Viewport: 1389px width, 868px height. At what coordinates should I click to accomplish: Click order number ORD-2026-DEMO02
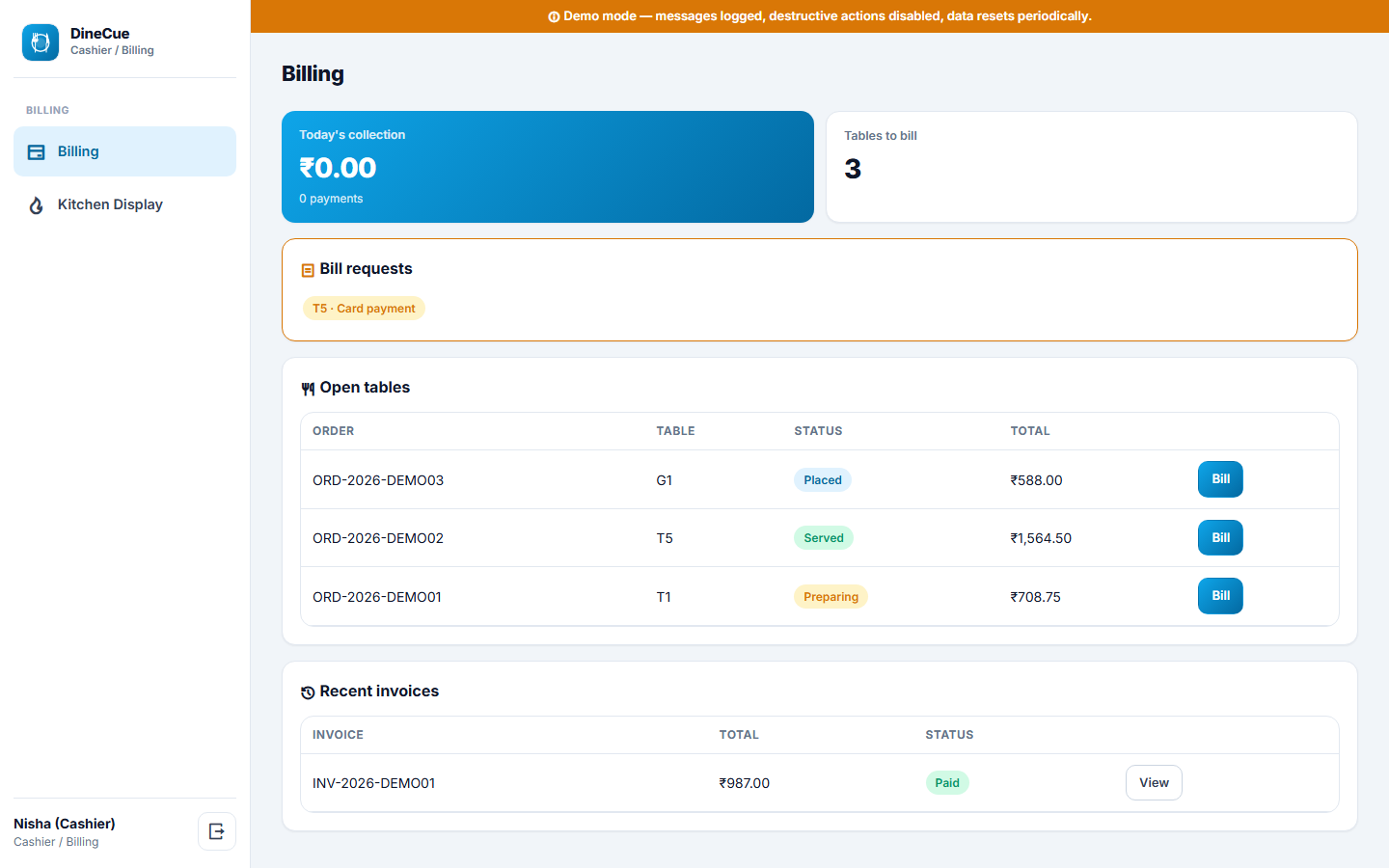pos(378,538)
